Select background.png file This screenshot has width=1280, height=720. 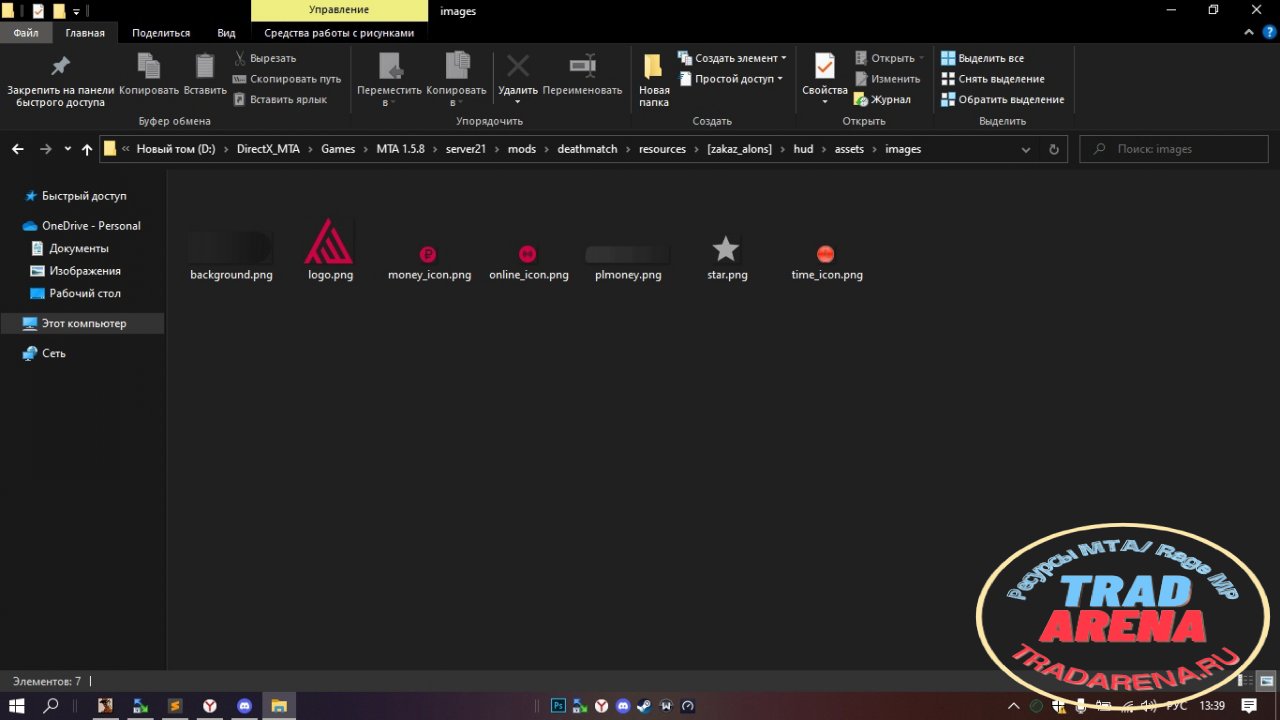pyautogui.click(x=231, y=256)
